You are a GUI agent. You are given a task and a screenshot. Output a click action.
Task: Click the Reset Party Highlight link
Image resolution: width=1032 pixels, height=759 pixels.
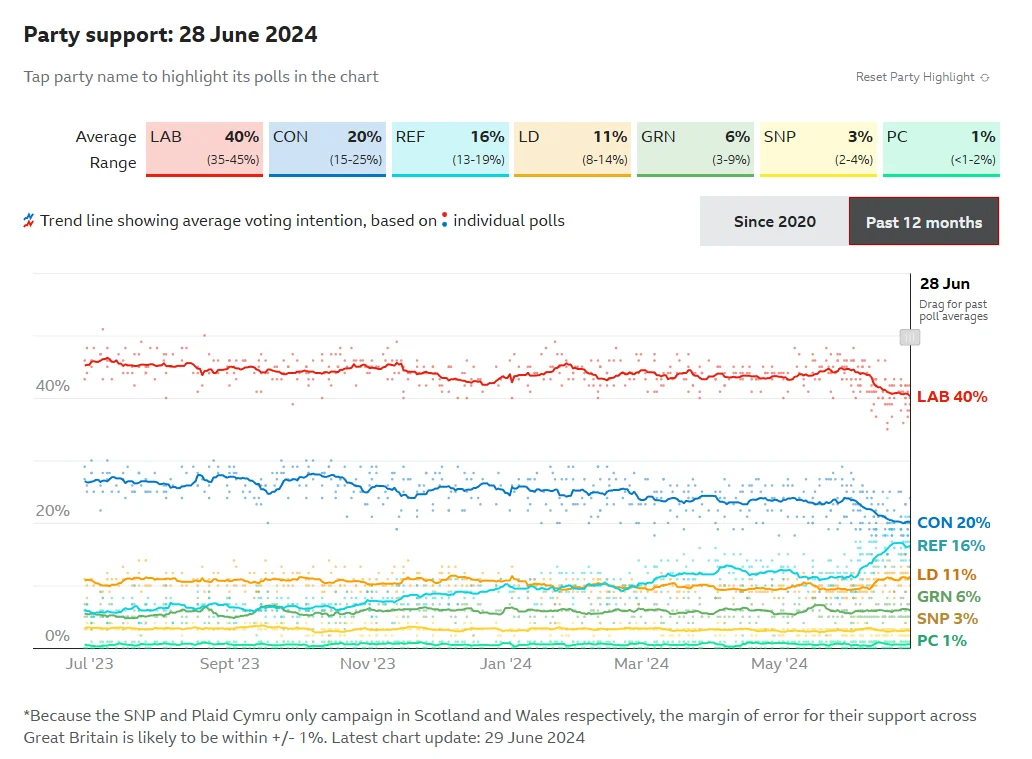[915, 77]
